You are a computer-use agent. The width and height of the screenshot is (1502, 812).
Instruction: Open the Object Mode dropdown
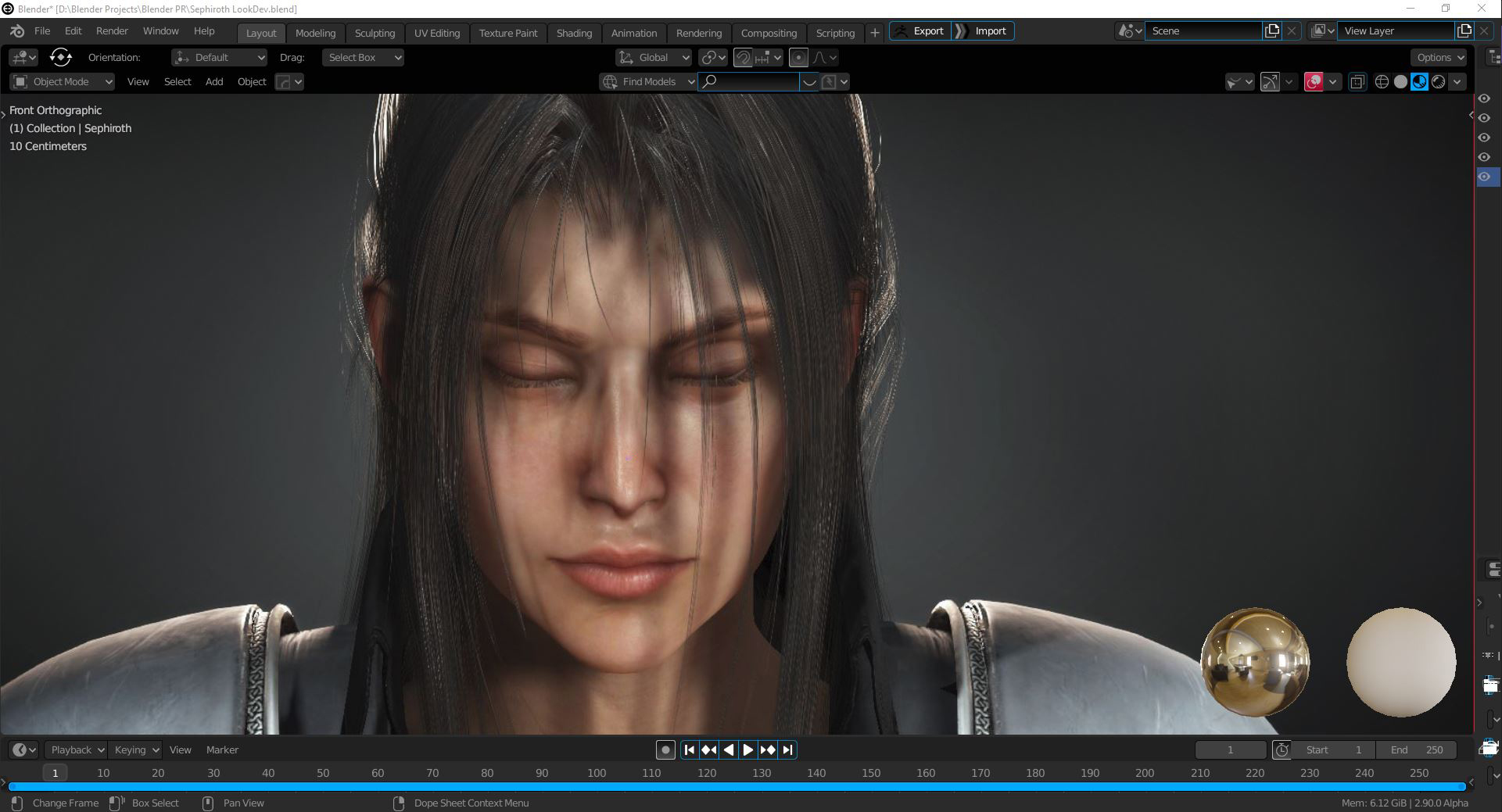click(63, 81)
